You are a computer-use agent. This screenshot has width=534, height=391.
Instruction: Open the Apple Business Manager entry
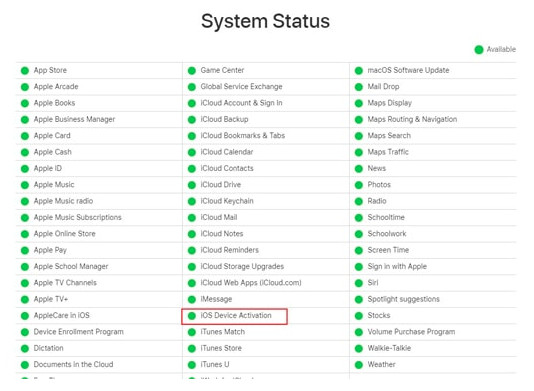coord(74,119)
